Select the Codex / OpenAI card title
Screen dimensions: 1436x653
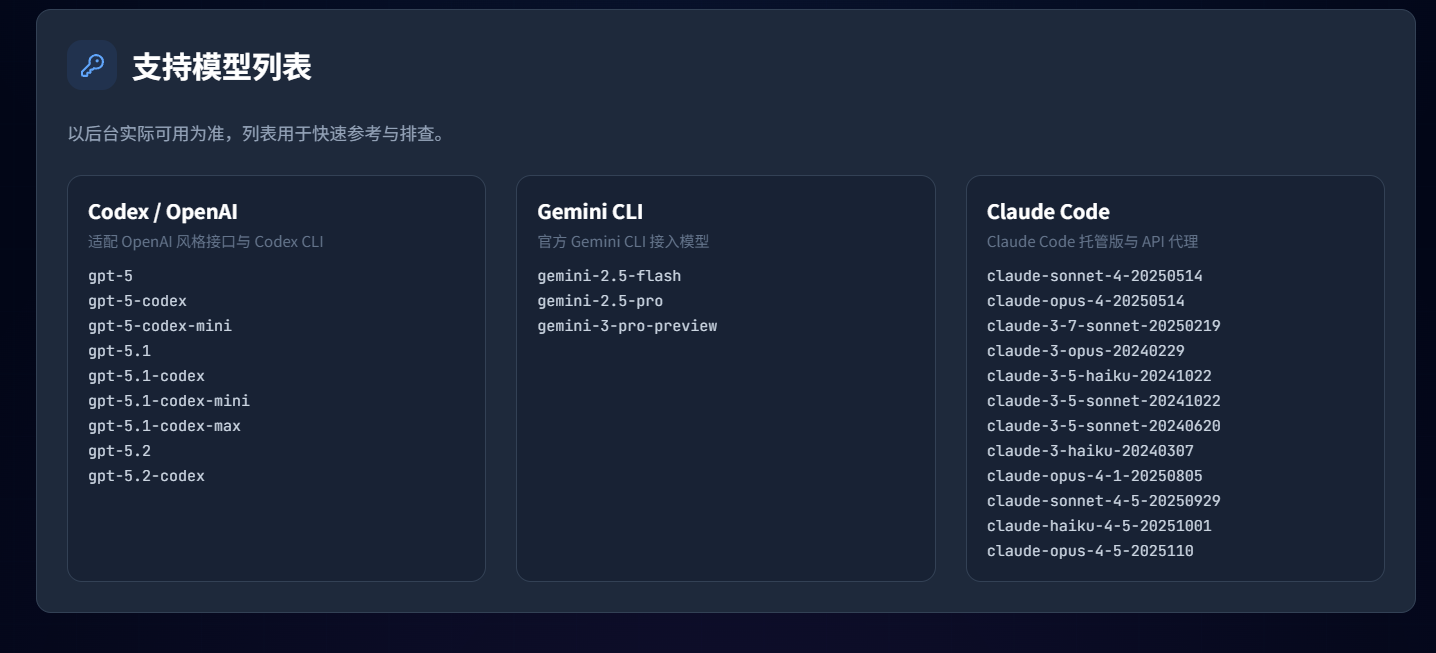[163, 212]
